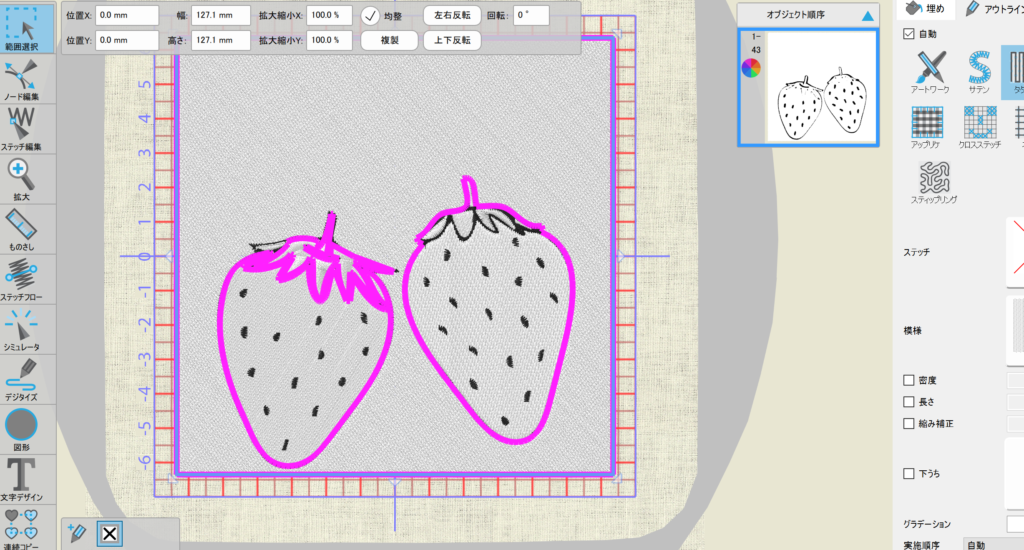Toggle the 均整 proportional checkbox

pos(370,16)
